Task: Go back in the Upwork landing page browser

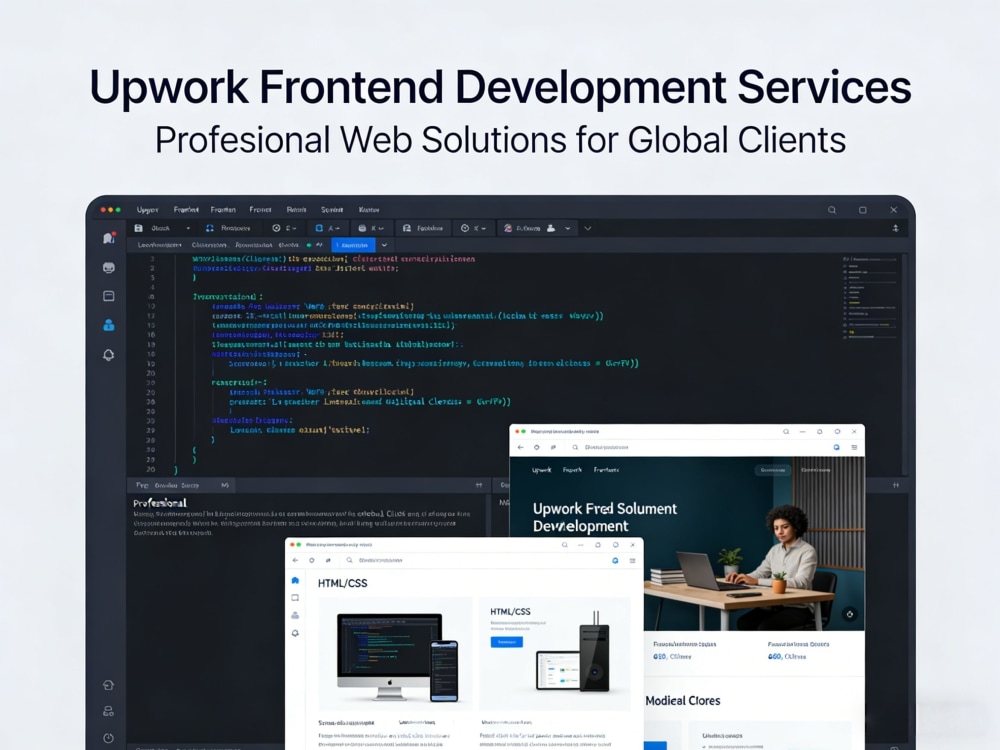Action: click(520, 448)
